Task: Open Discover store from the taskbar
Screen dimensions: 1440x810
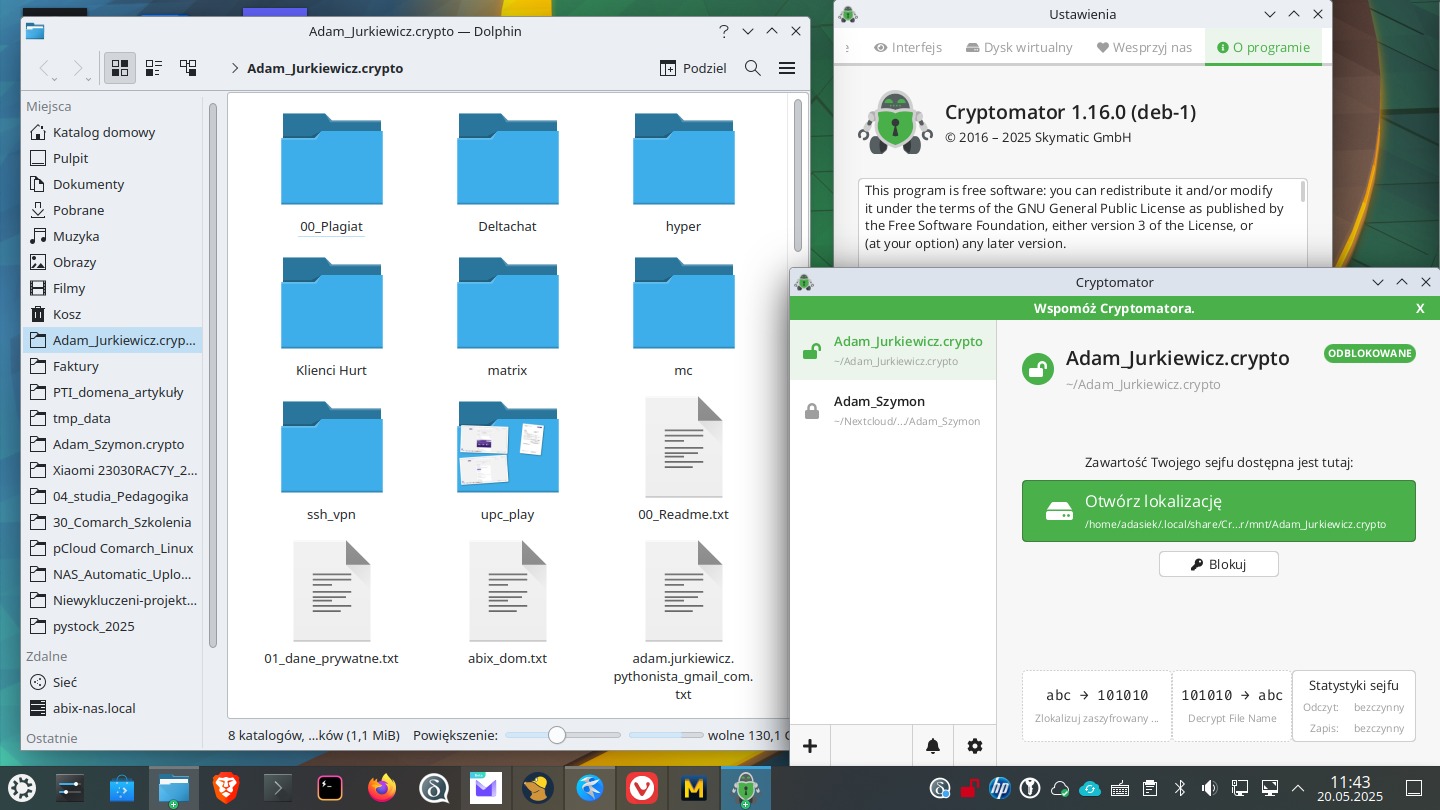Action: point(122,788)
